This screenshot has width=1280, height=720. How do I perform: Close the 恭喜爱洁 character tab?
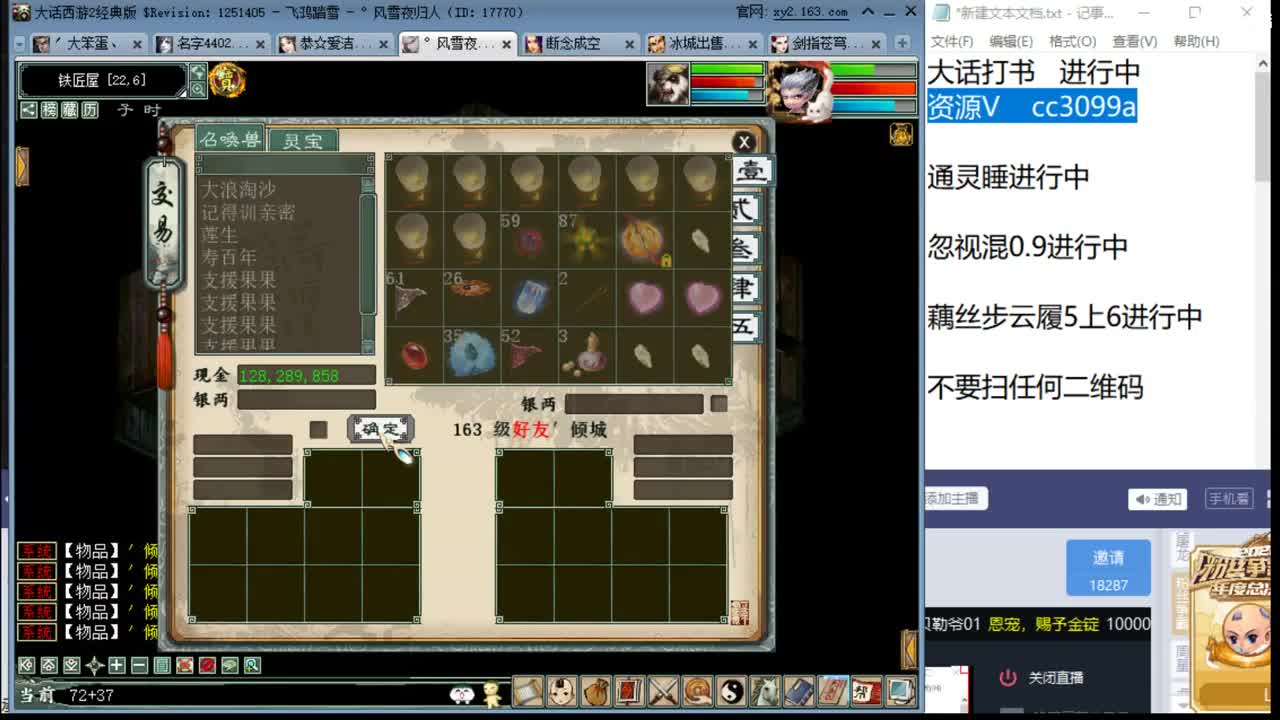pyautogui.click(x=383, y=45)
